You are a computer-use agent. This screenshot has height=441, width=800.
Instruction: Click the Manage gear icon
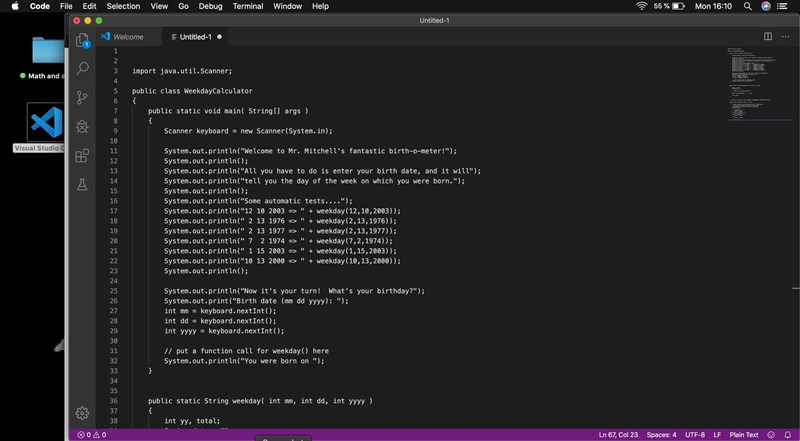click(x=82, y=412)
